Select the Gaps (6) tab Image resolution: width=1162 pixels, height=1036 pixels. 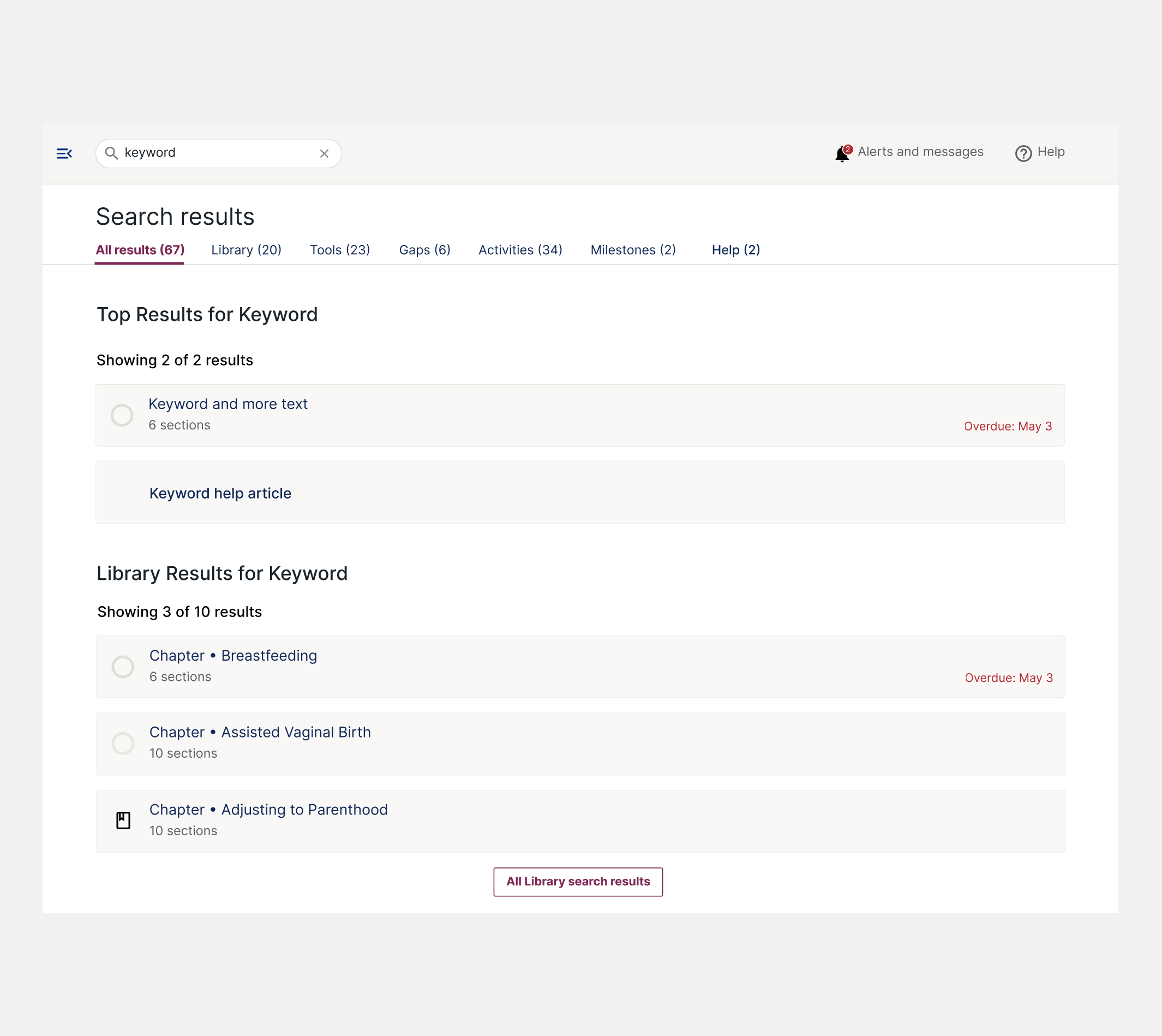click(x=425, y=250)
